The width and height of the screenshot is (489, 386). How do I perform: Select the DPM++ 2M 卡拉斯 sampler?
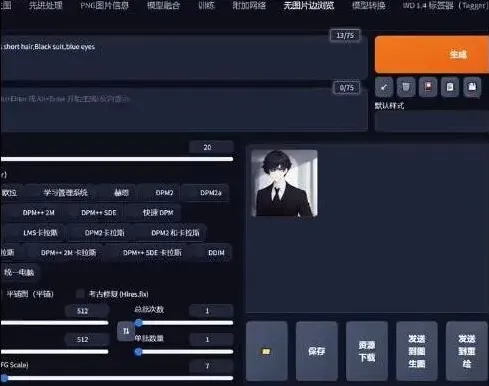(x=65, y=253)
